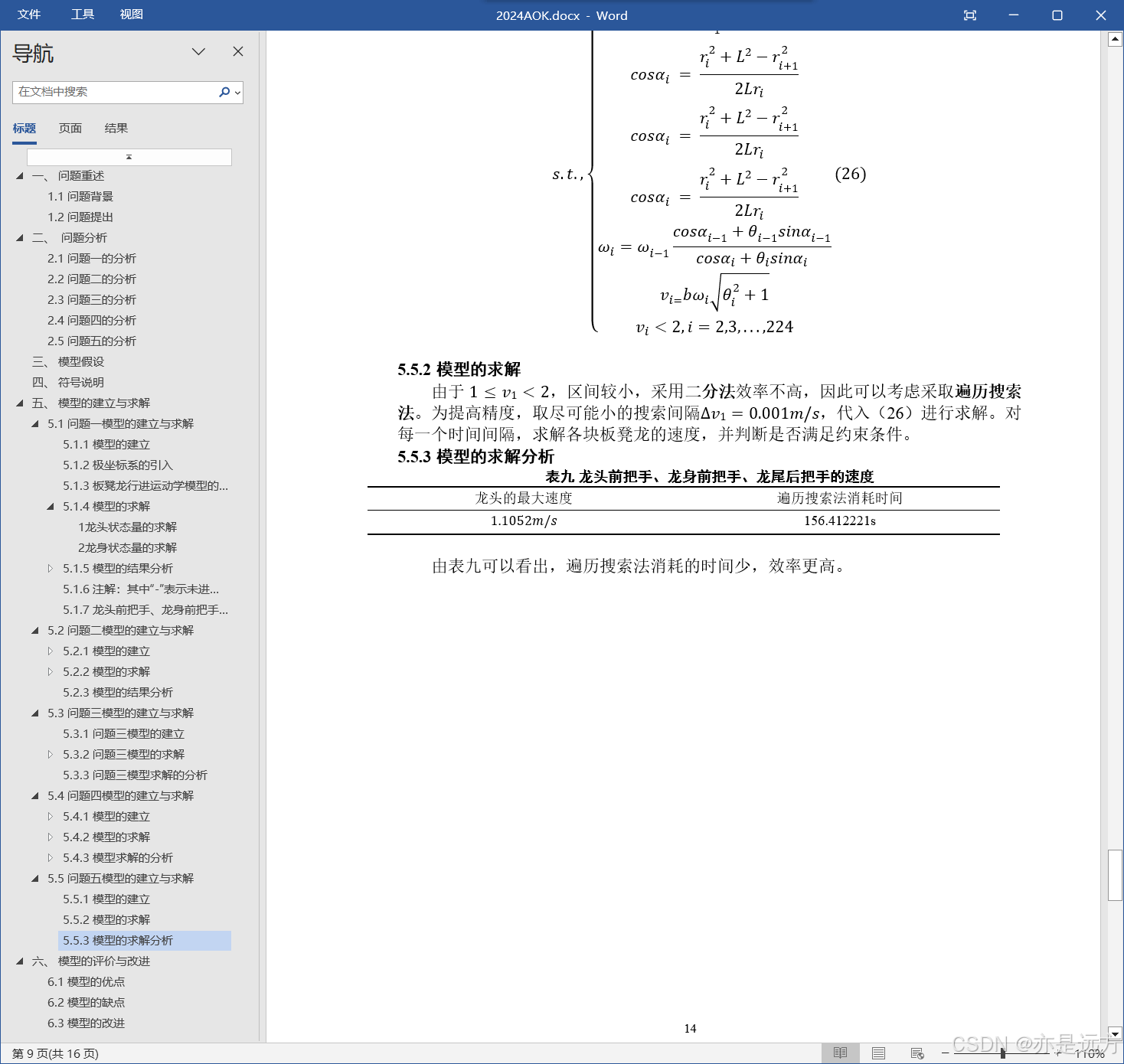Collapse the 5.5 问题五模型的建立与求解 triangle
Screen dimensions: 1124x1064
(35, 879)
